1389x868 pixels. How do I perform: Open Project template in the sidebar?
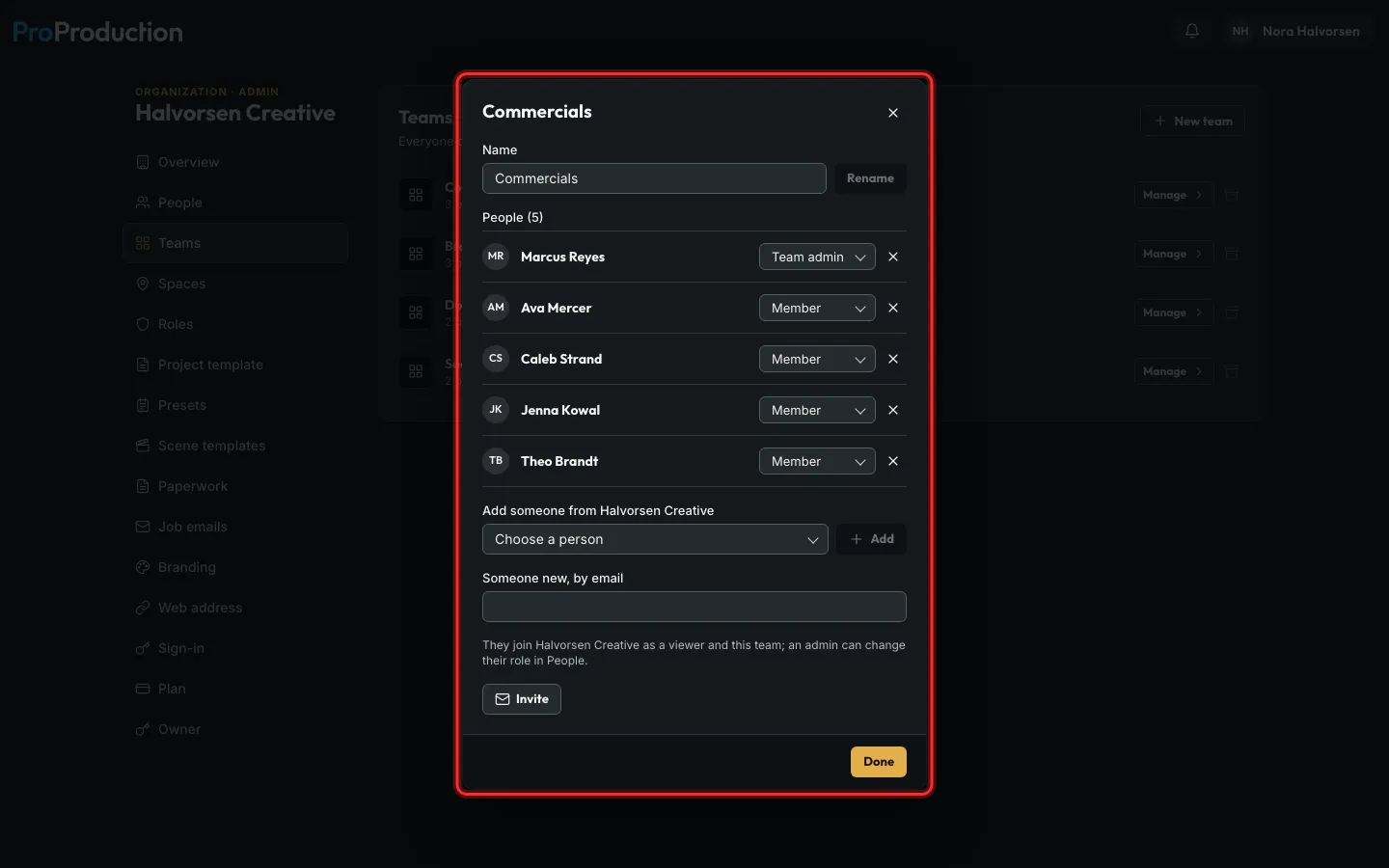tap(235, 365)
